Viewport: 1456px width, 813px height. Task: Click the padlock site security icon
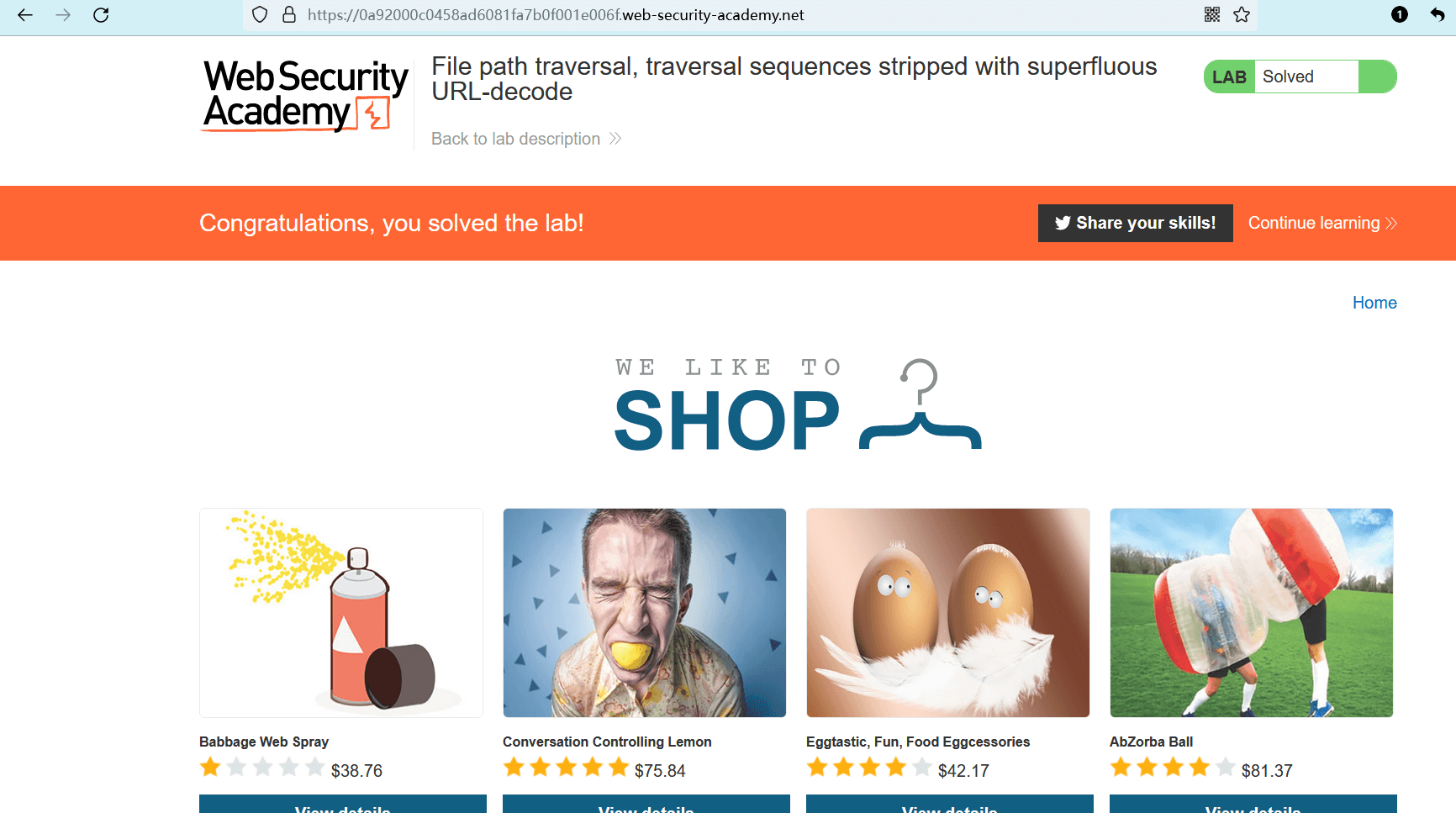(289, 15)
